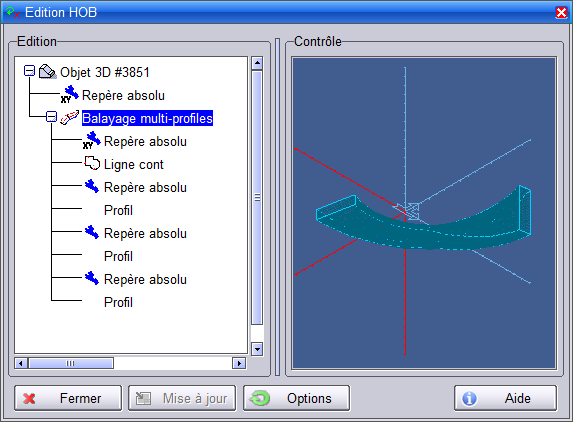Click the Balayage multi-profiles sweep icon

tap(69, 118)
